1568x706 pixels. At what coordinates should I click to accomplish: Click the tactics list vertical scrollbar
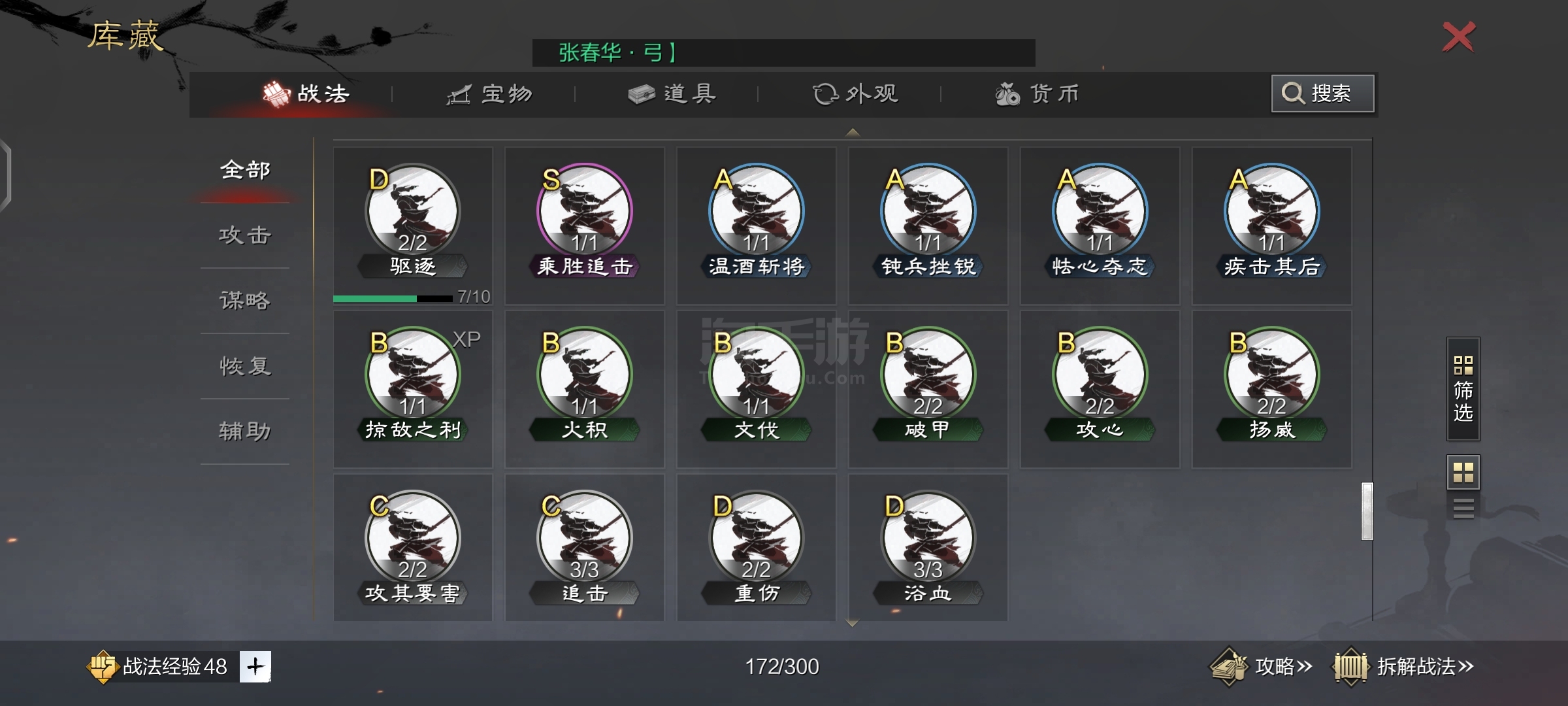[x=1367, y=511]
